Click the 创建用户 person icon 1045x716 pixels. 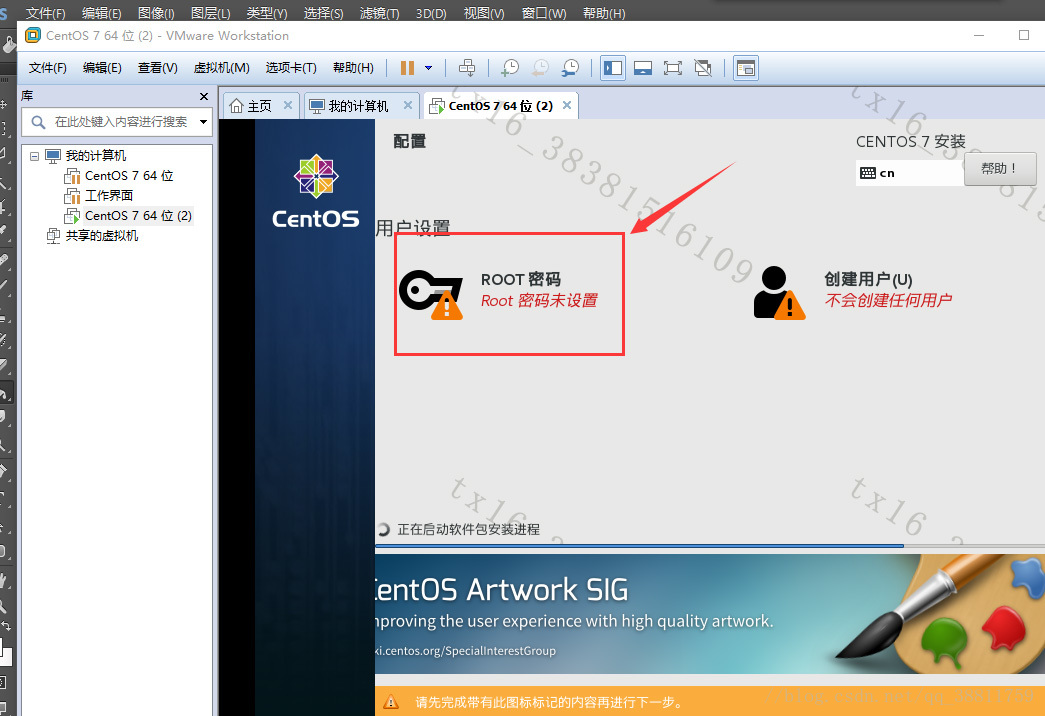779,293
